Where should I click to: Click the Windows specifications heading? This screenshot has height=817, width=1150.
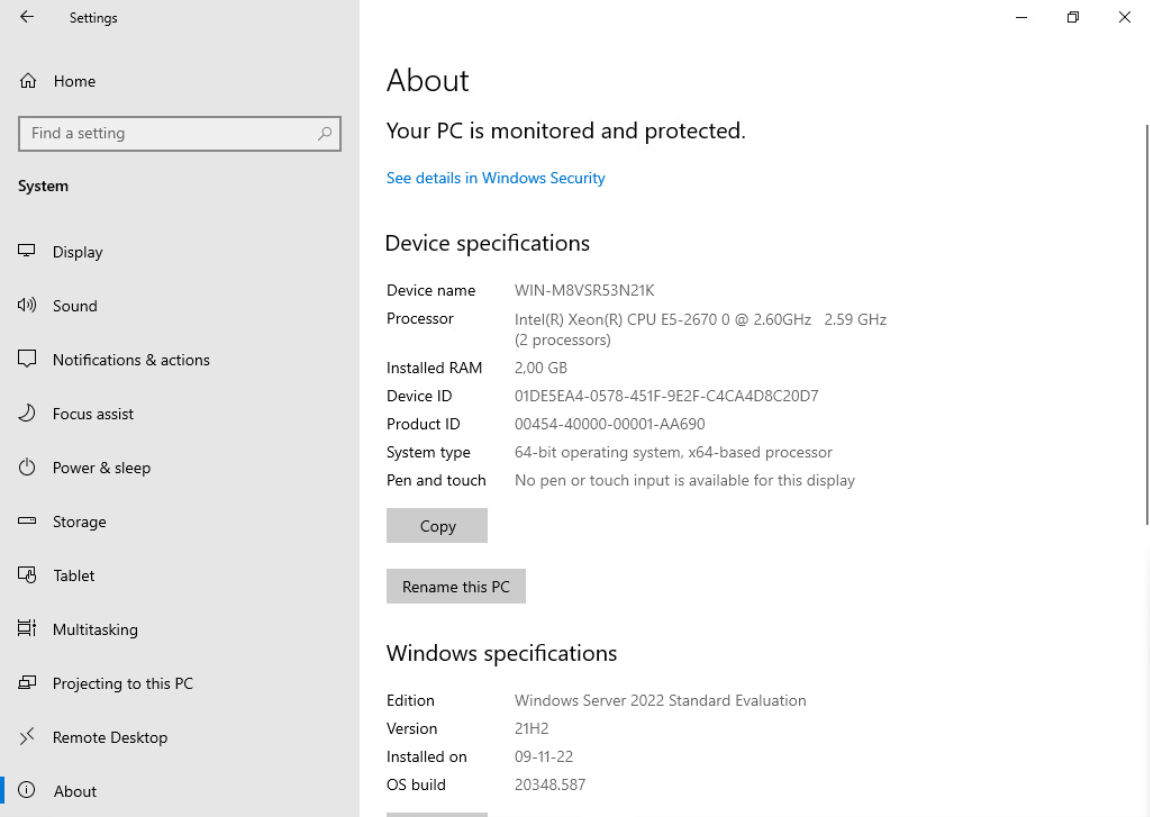(502, 653)
